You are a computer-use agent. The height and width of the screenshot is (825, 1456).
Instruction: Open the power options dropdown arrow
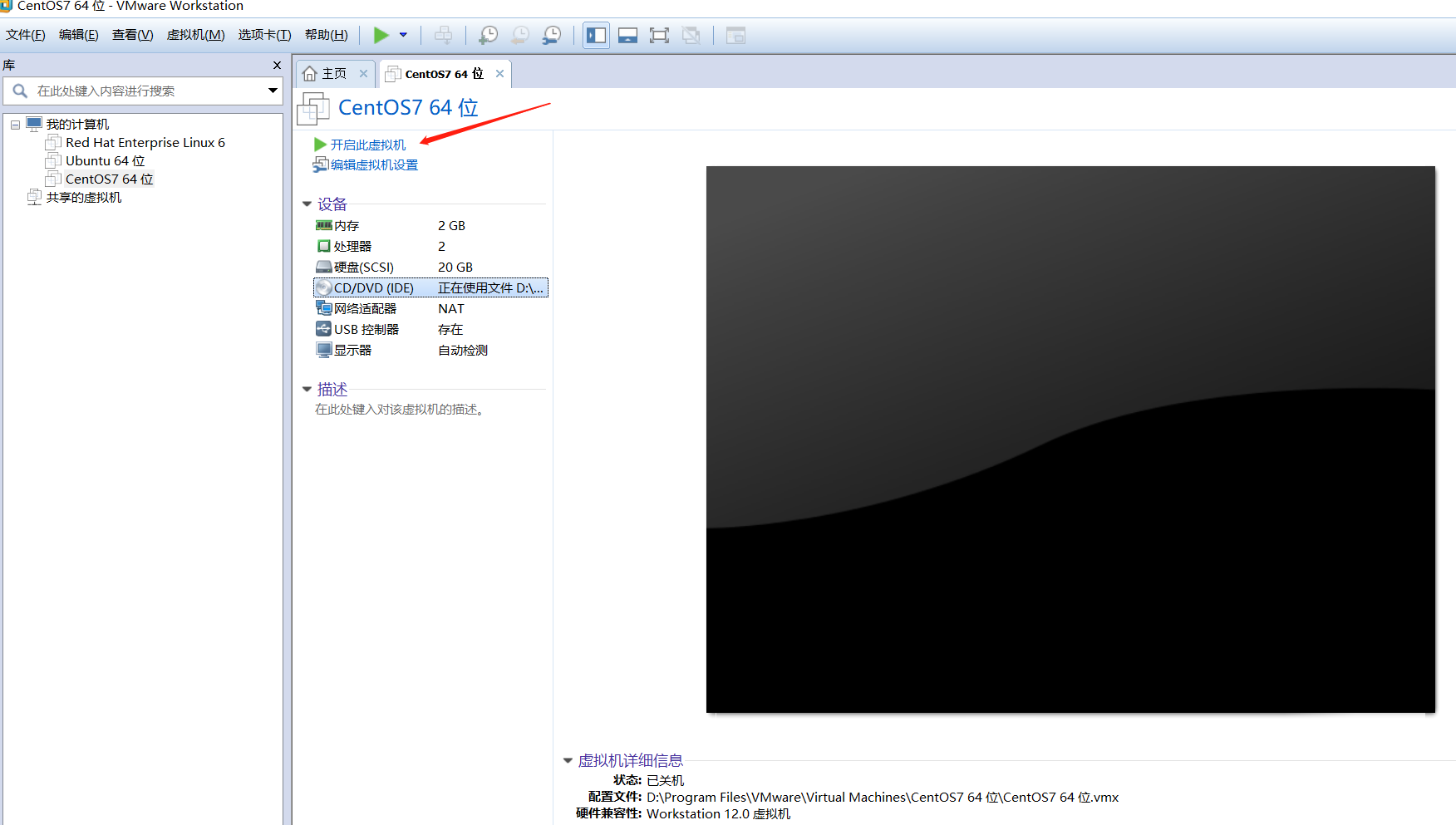click(x=403, y=35)
